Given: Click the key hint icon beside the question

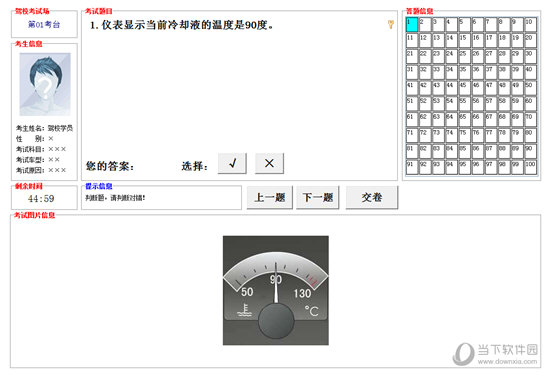Looking at the screenshot, I should (x=390, y=24).
